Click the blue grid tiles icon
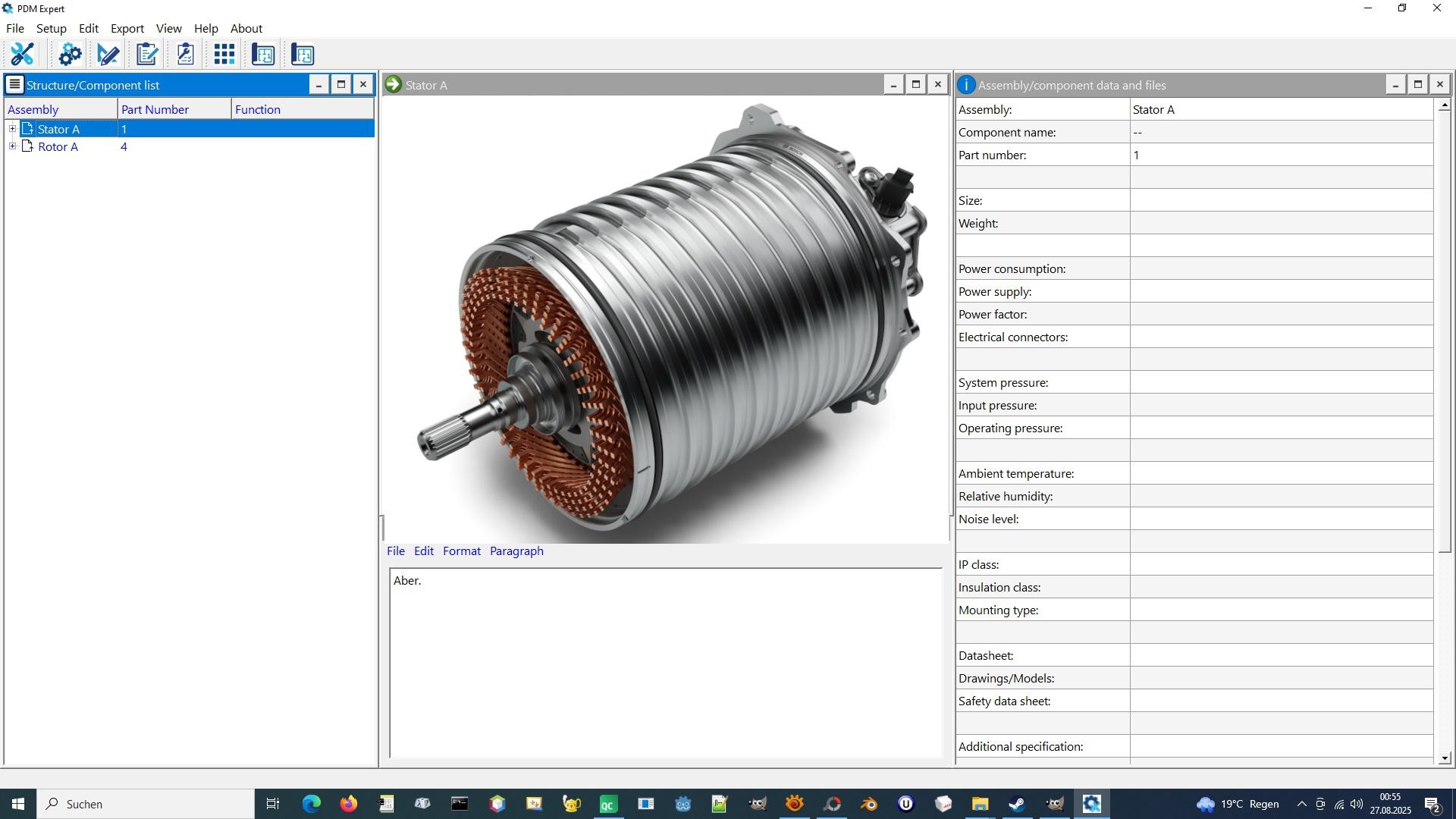The width and height of the screenshot is (1456, 819). (x=224, y=54)
